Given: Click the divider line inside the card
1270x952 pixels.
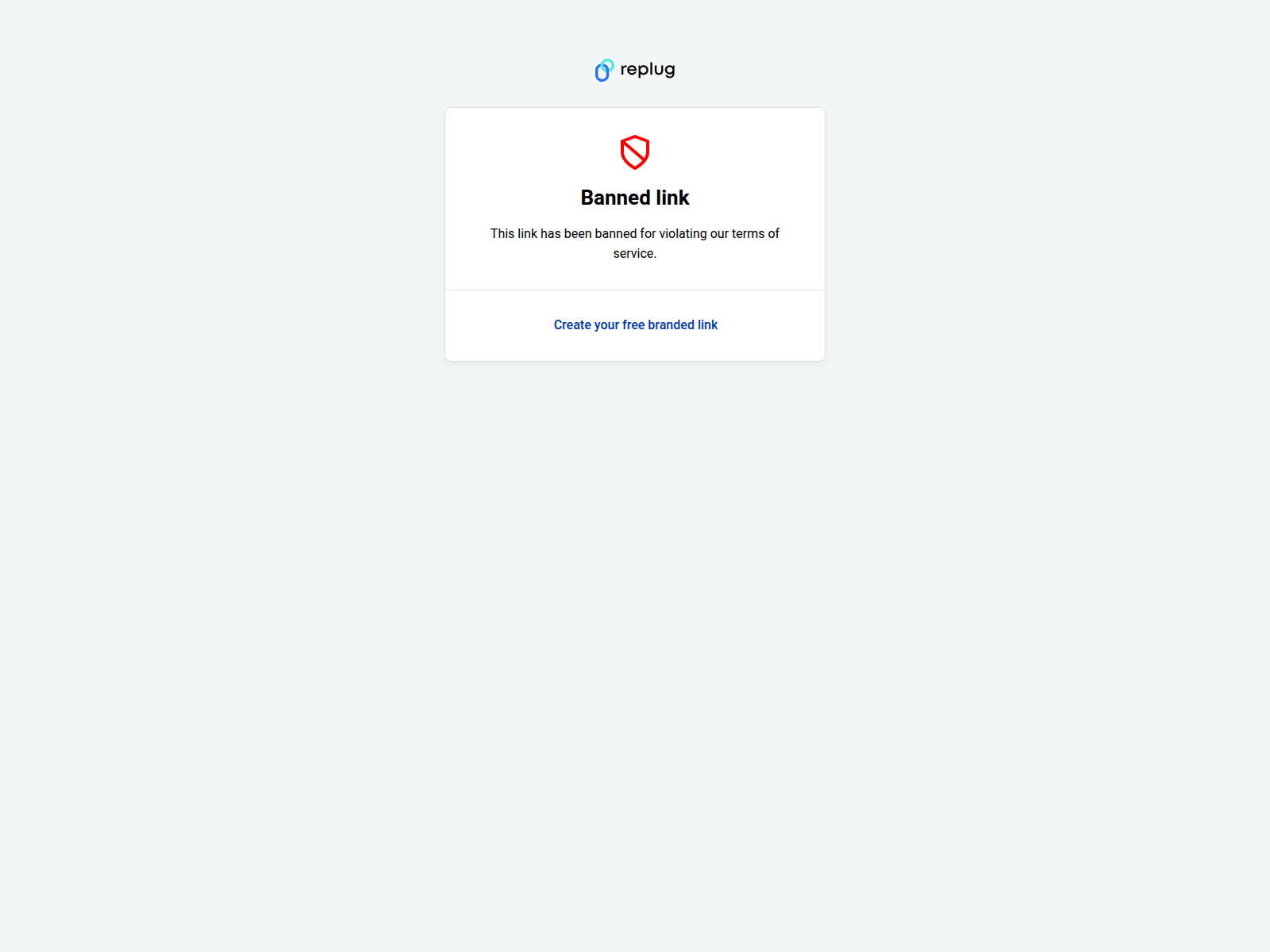Looking at the screenshot, I should (635, 290).
